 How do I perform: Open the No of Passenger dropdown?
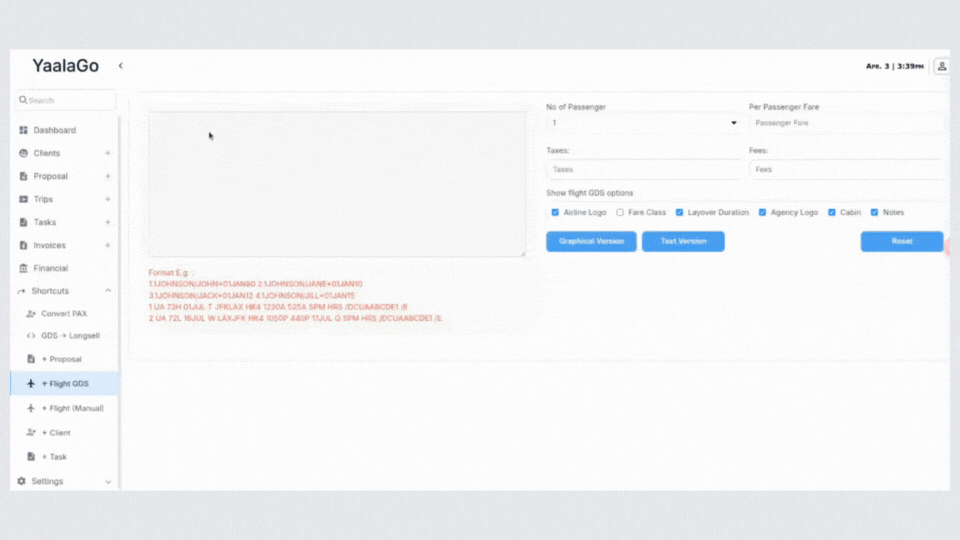click(x=643, y=123)
